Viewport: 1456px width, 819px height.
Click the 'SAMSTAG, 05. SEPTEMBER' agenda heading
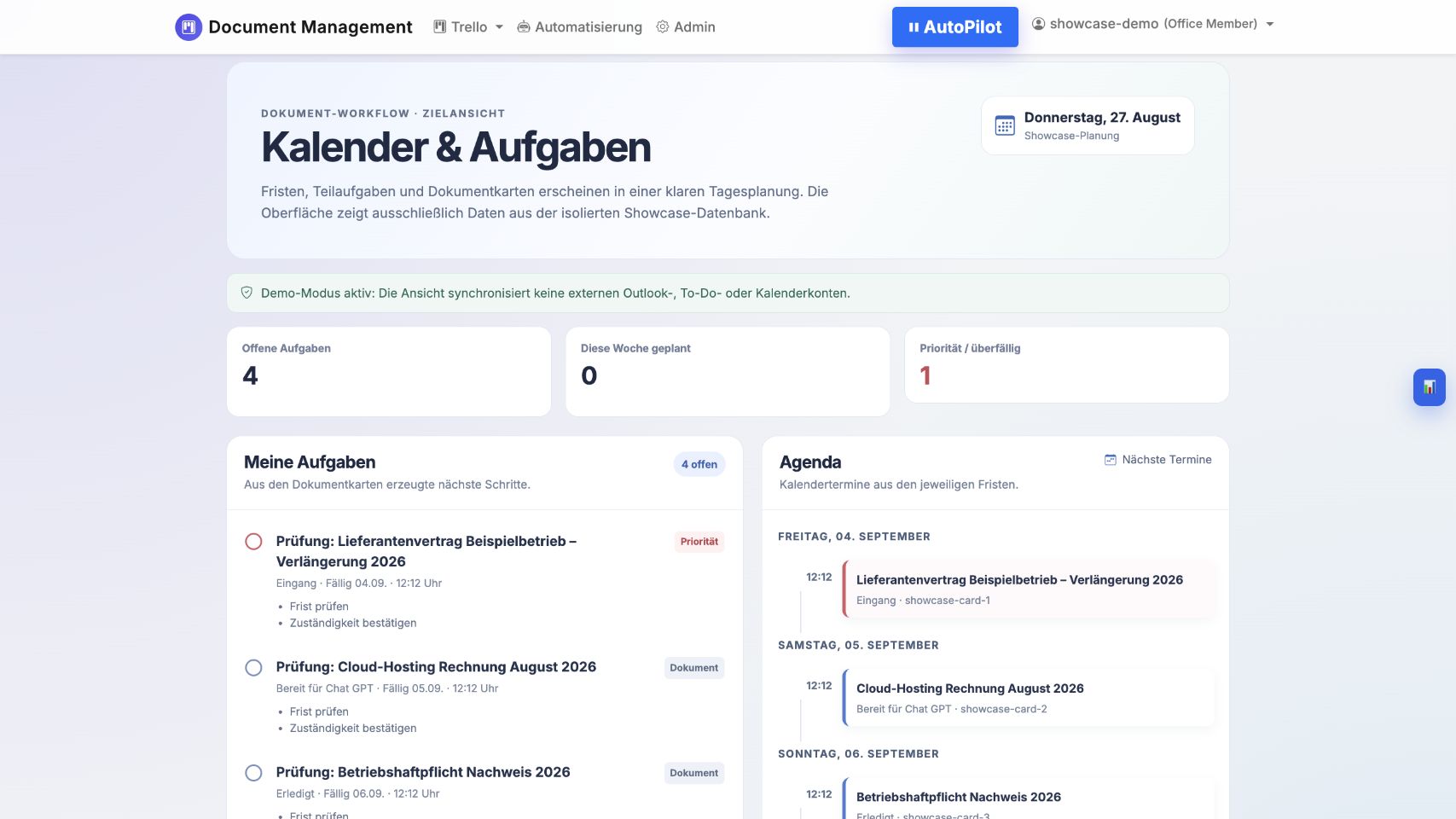coord(858,645)
